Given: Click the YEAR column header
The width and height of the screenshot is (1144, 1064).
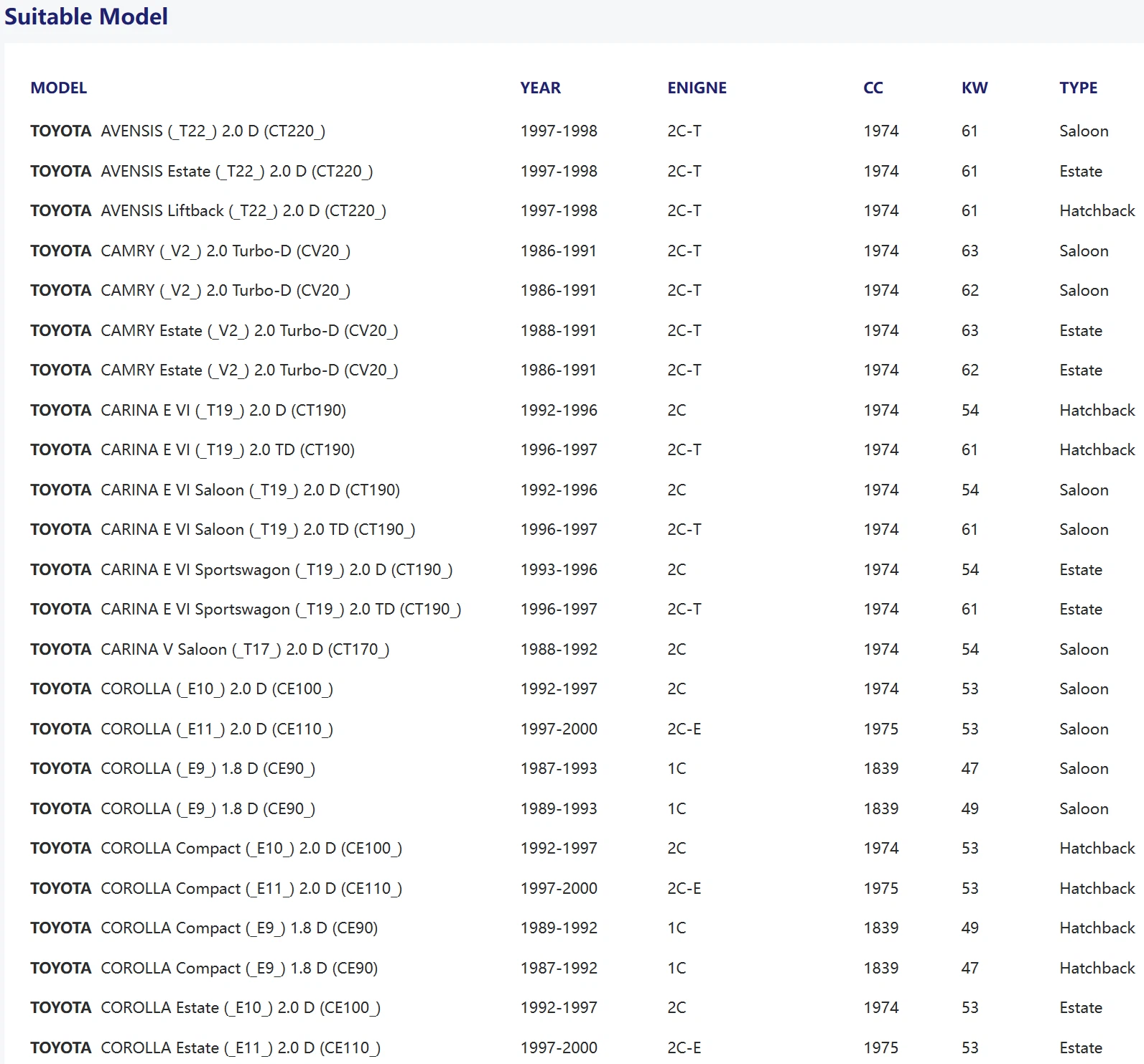Looking at the screenshot, I should pyautogui.click(x=540, y=88).
